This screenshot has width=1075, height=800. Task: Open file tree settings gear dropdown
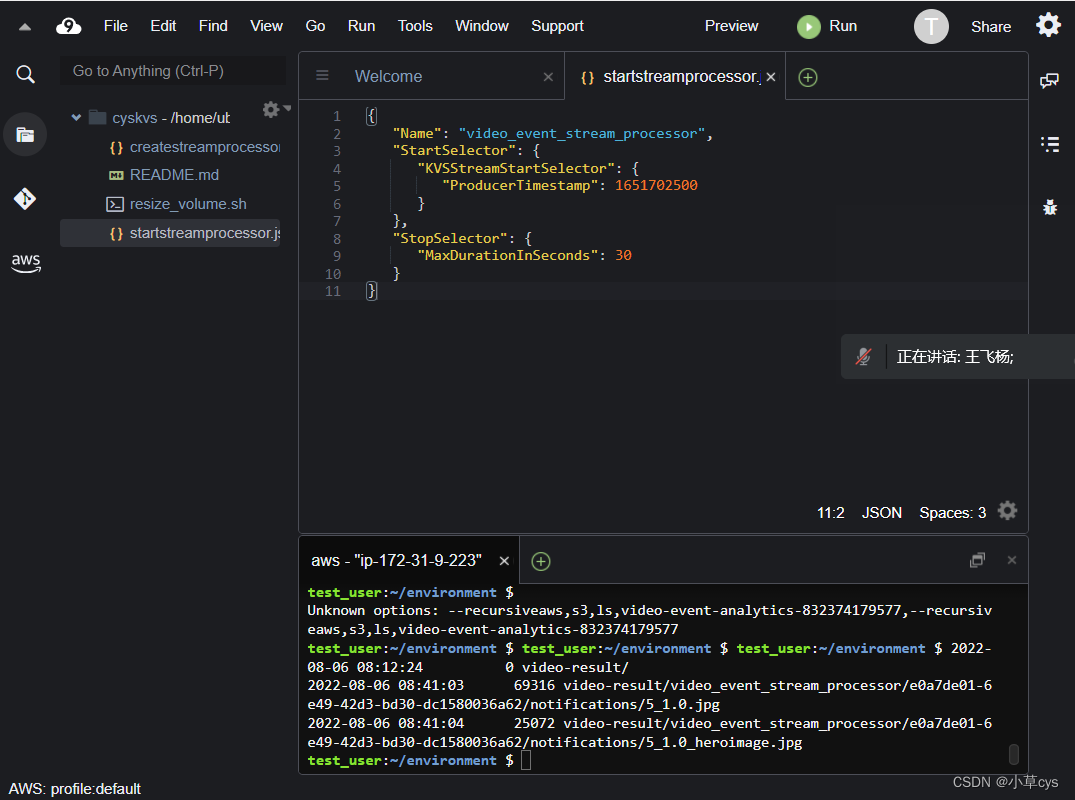pos(276,110)
